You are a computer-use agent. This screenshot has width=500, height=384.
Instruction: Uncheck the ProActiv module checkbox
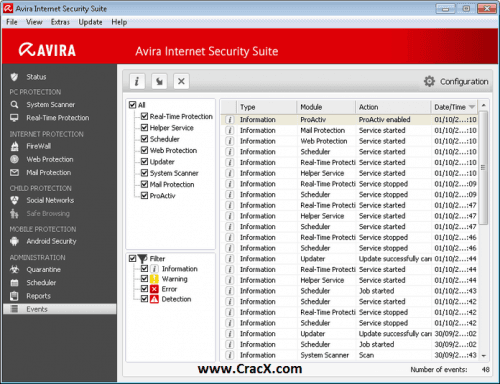pos(144,196)
